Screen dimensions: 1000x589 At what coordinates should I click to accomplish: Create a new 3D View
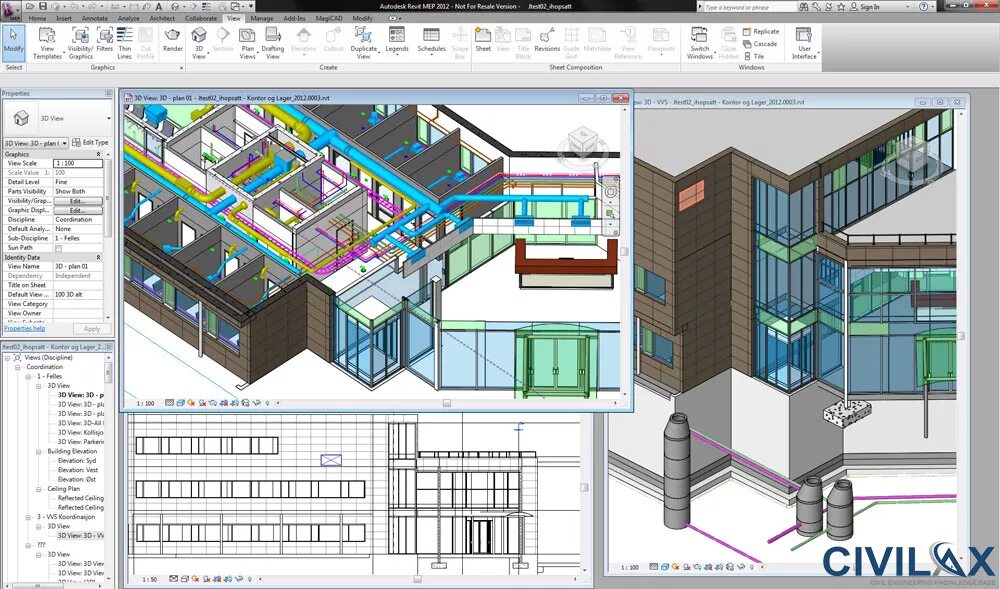coord(199,43)
